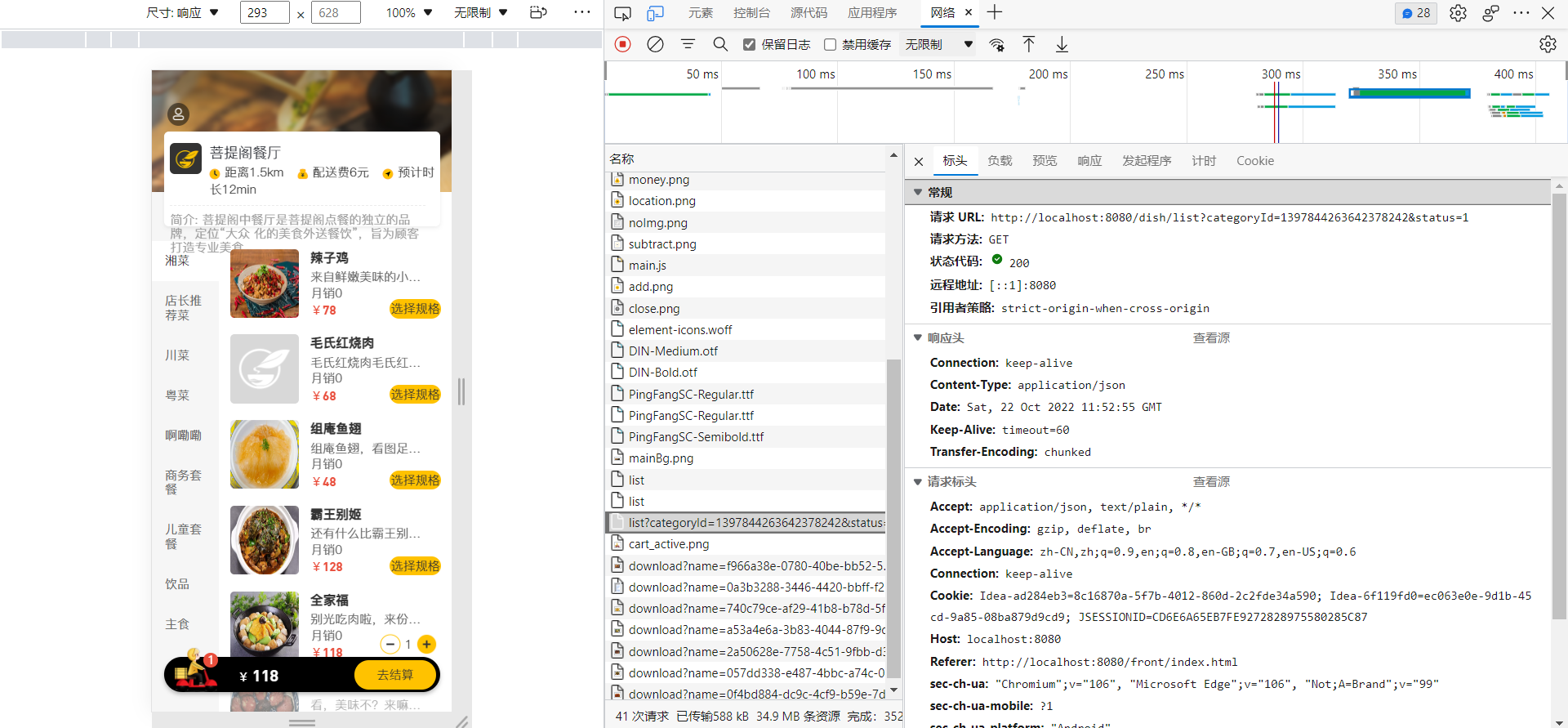
Task: Click the import HAR upload arrow
Action: point(1029,44)
